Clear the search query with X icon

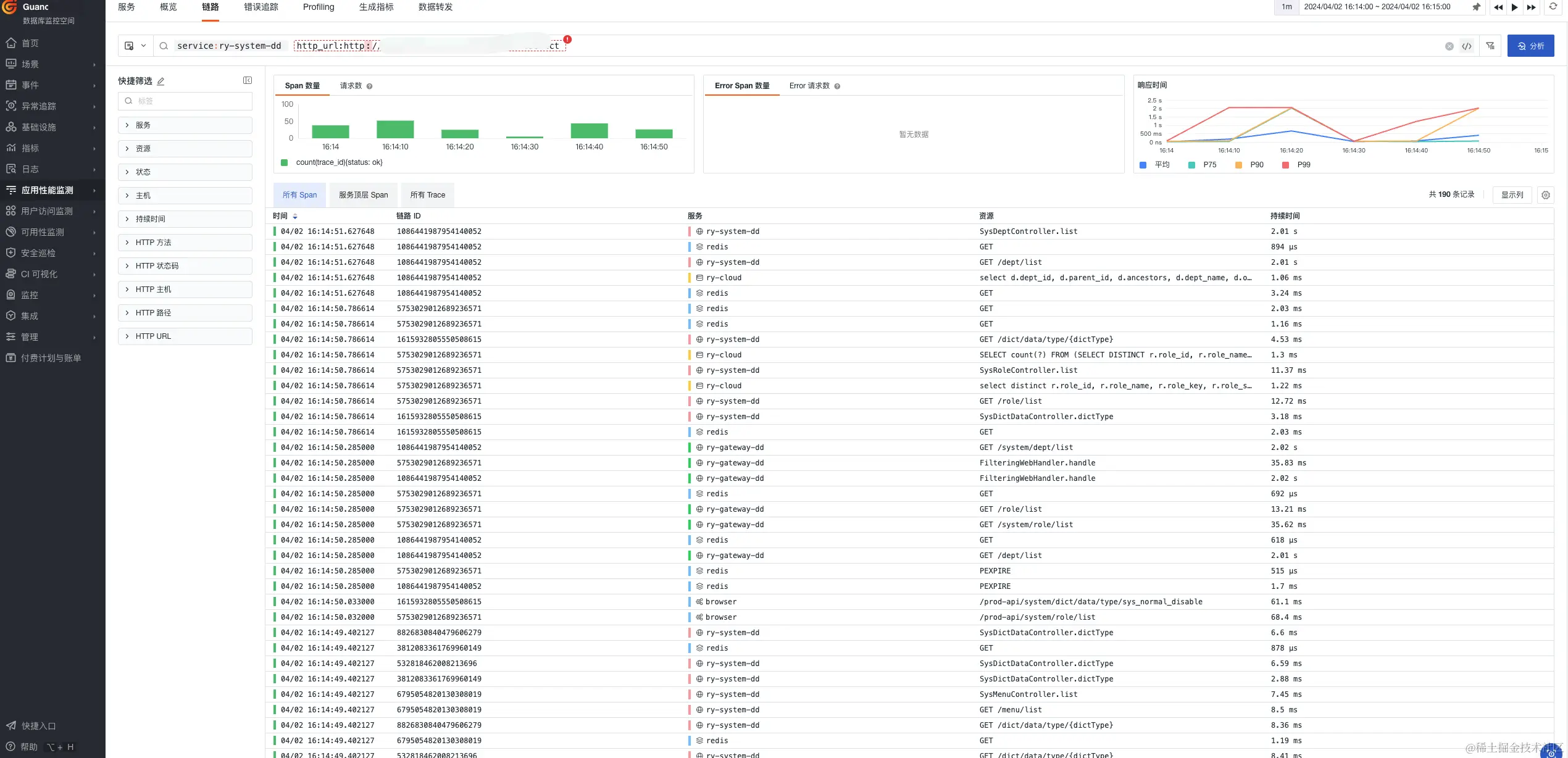[x=1449, y=46]
